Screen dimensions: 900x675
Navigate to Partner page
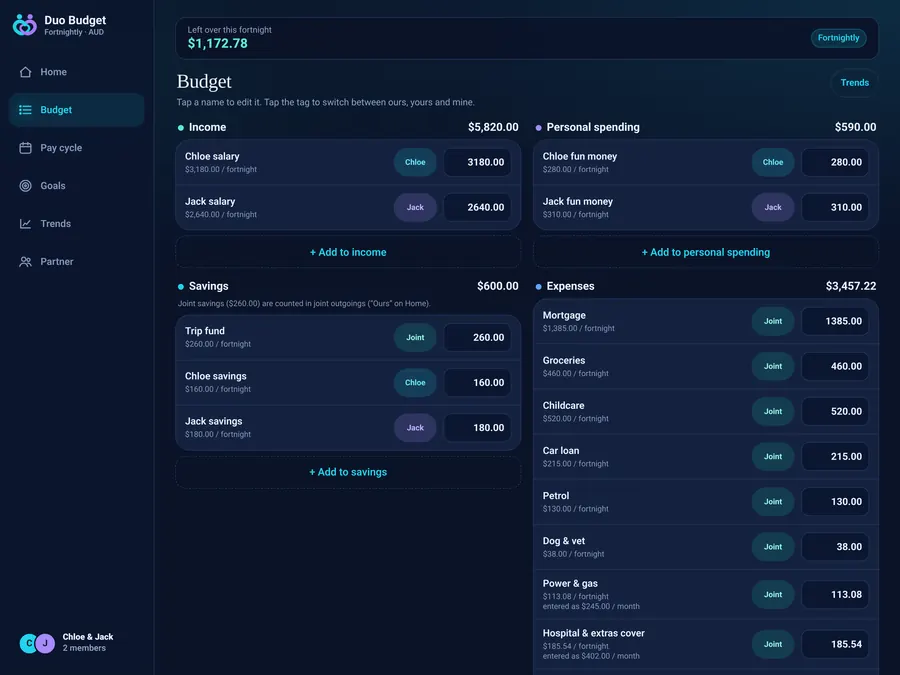76,261
